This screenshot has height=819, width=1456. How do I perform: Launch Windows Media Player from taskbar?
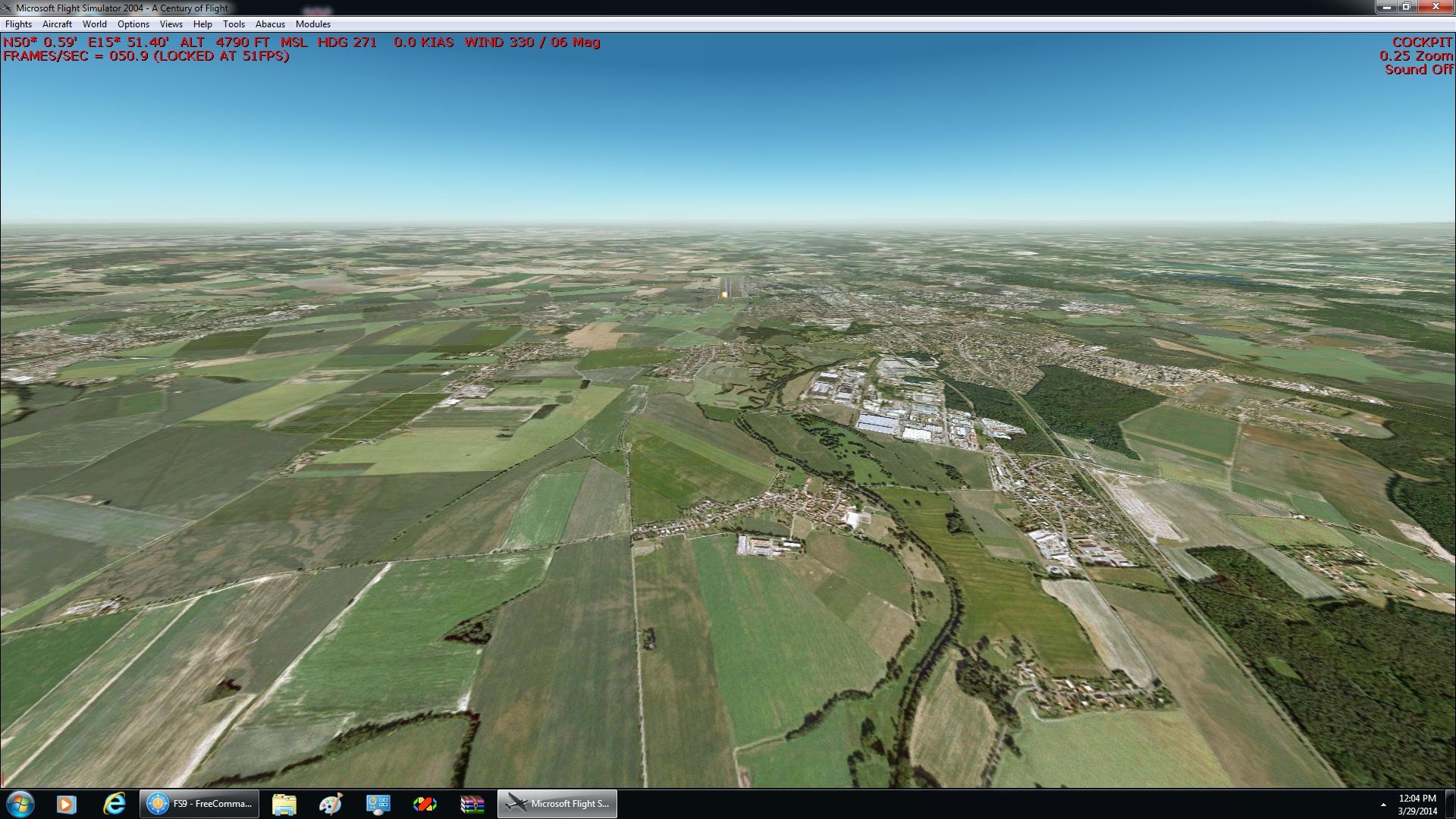click(67, 804)
